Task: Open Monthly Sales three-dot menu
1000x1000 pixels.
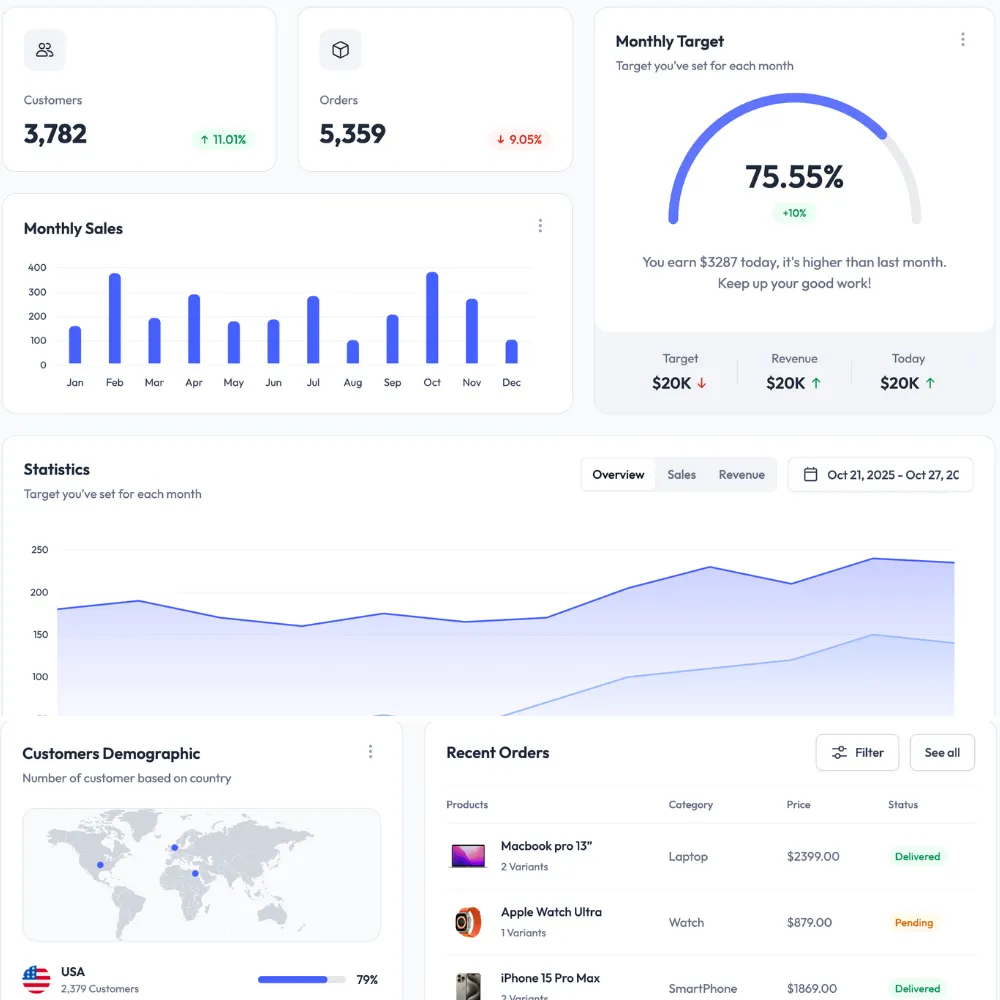Action: coord(540,226)
